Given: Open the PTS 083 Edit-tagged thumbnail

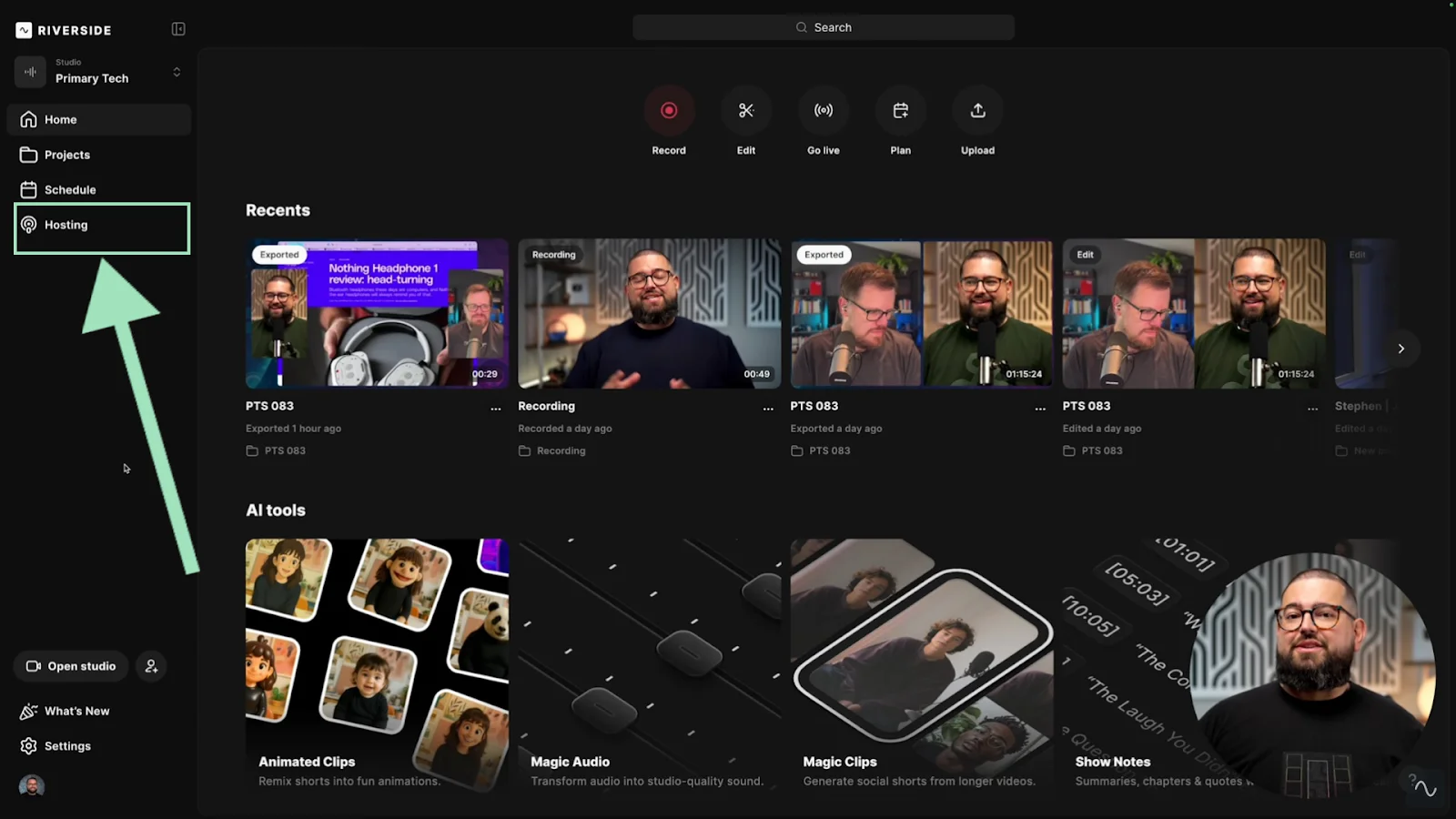Looking at the screenshot, I should tap(1194, 313).
